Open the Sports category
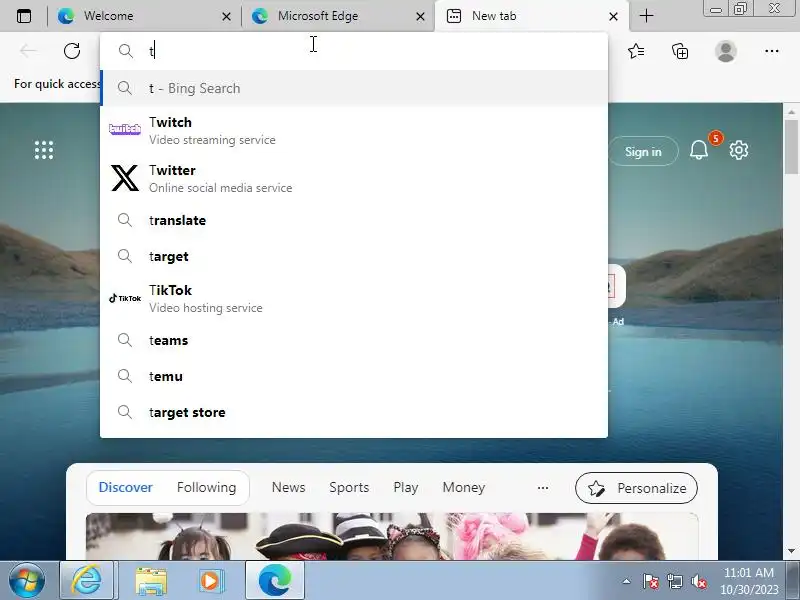This screenshot has width=800, height=600. 349,488
